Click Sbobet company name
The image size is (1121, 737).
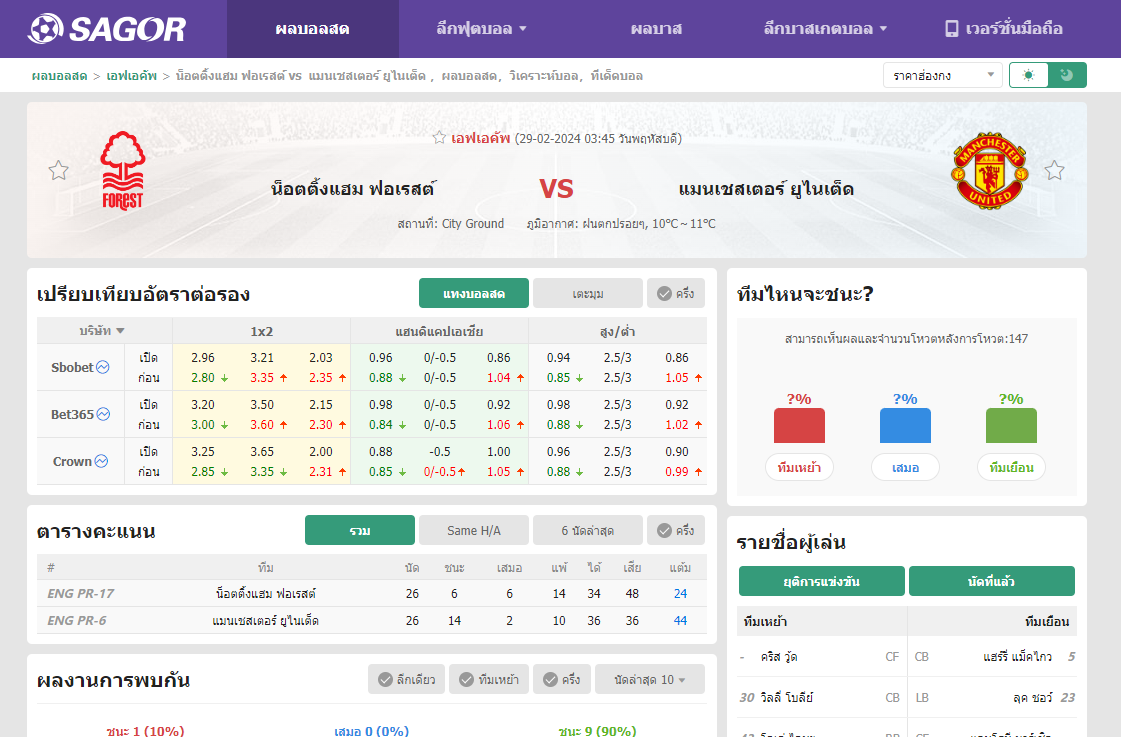coord(72,367)
